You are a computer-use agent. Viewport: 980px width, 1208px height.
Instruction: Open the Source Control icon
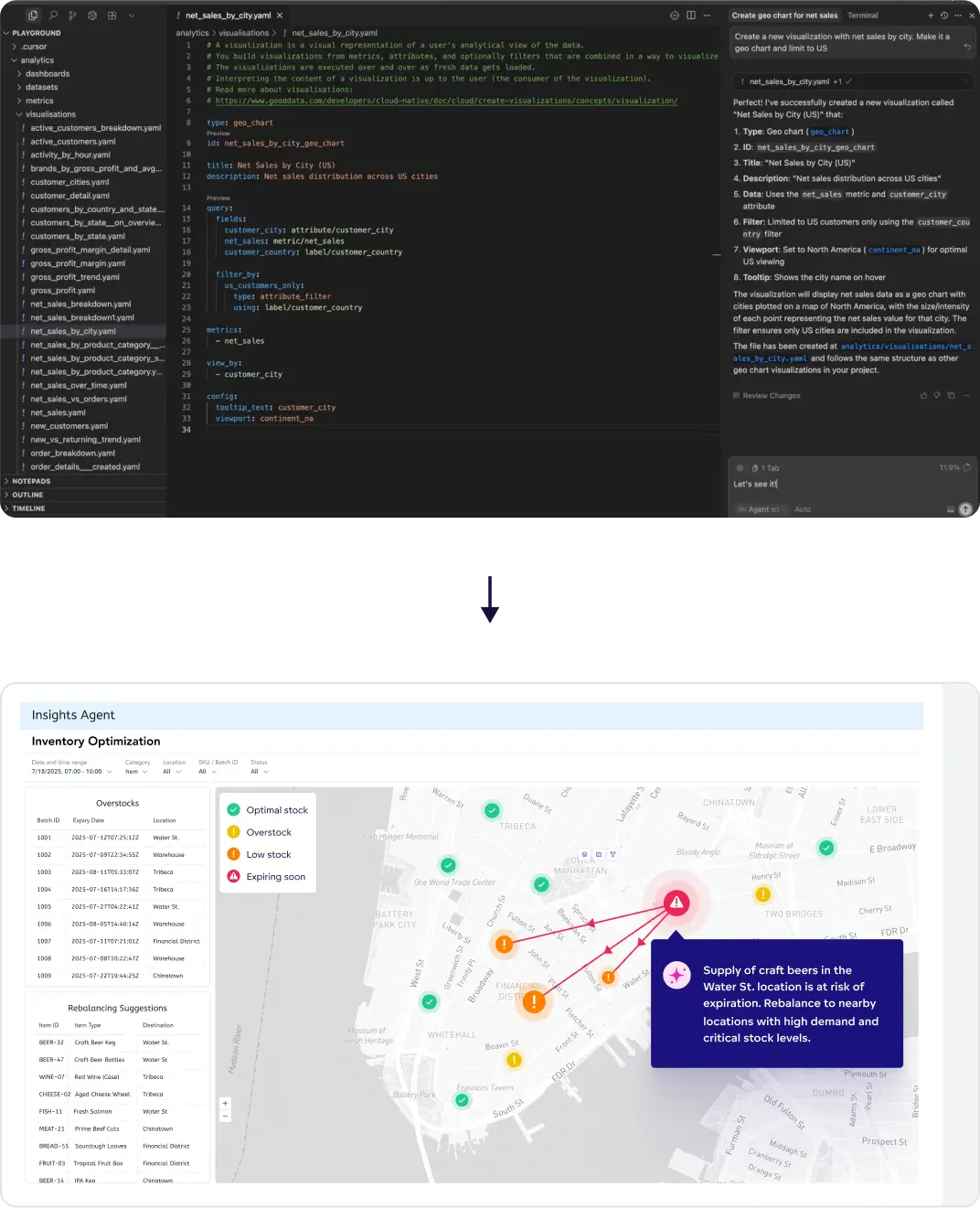point(73,16)
